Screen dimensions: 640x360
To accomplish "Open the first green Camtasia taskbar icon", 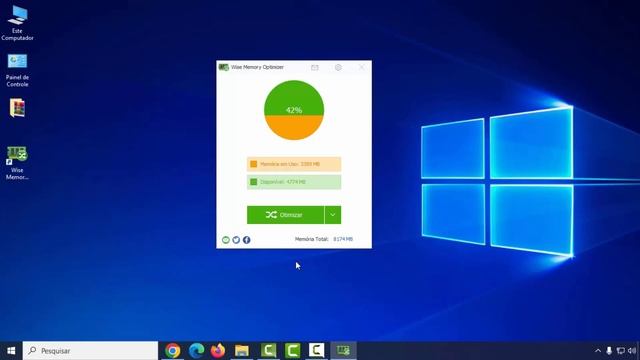I will [x=269, y=351].
